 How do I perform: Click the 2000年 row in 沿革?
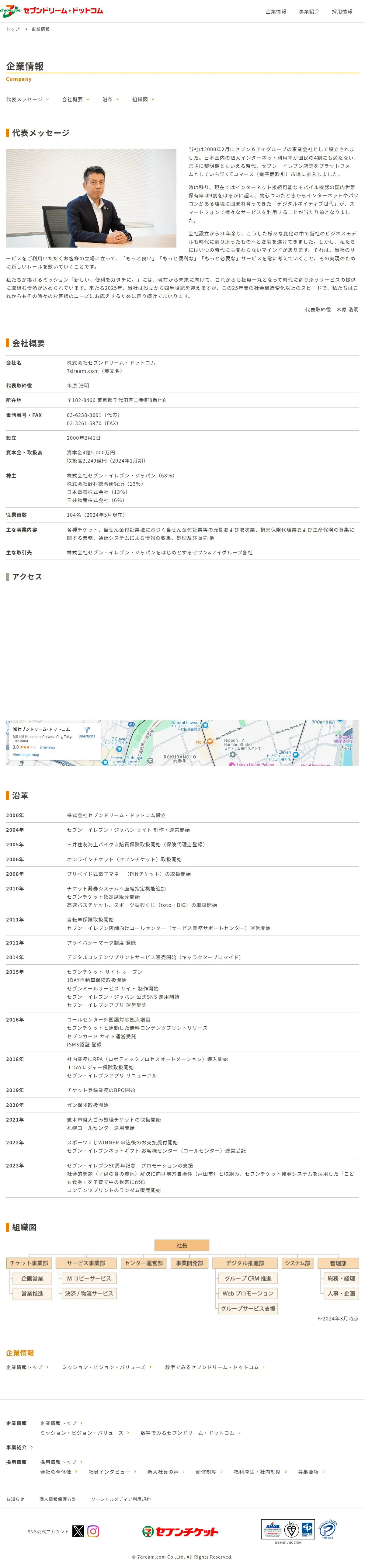[x=182, y=815]
